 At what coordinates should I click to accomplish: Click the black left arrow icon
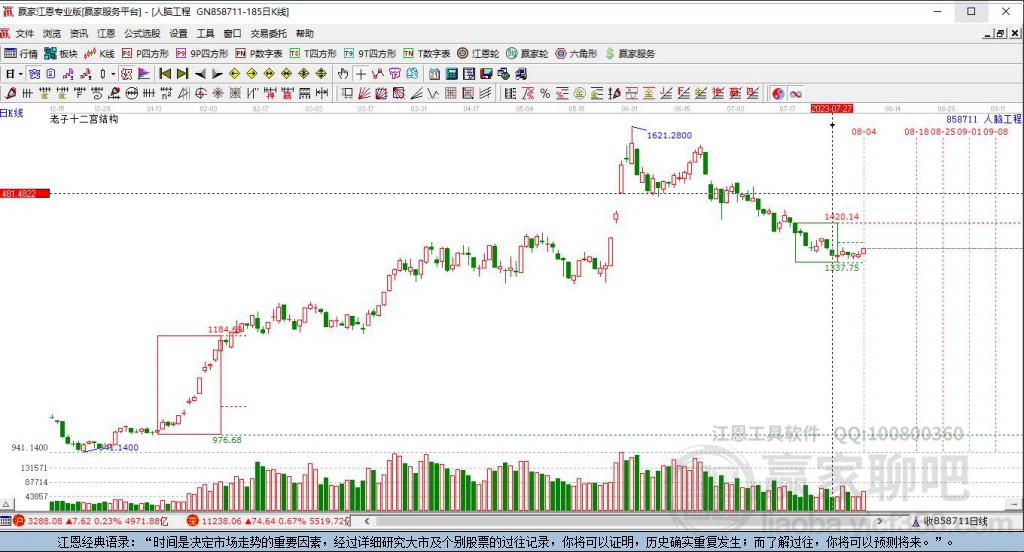(x=200, y=74)
